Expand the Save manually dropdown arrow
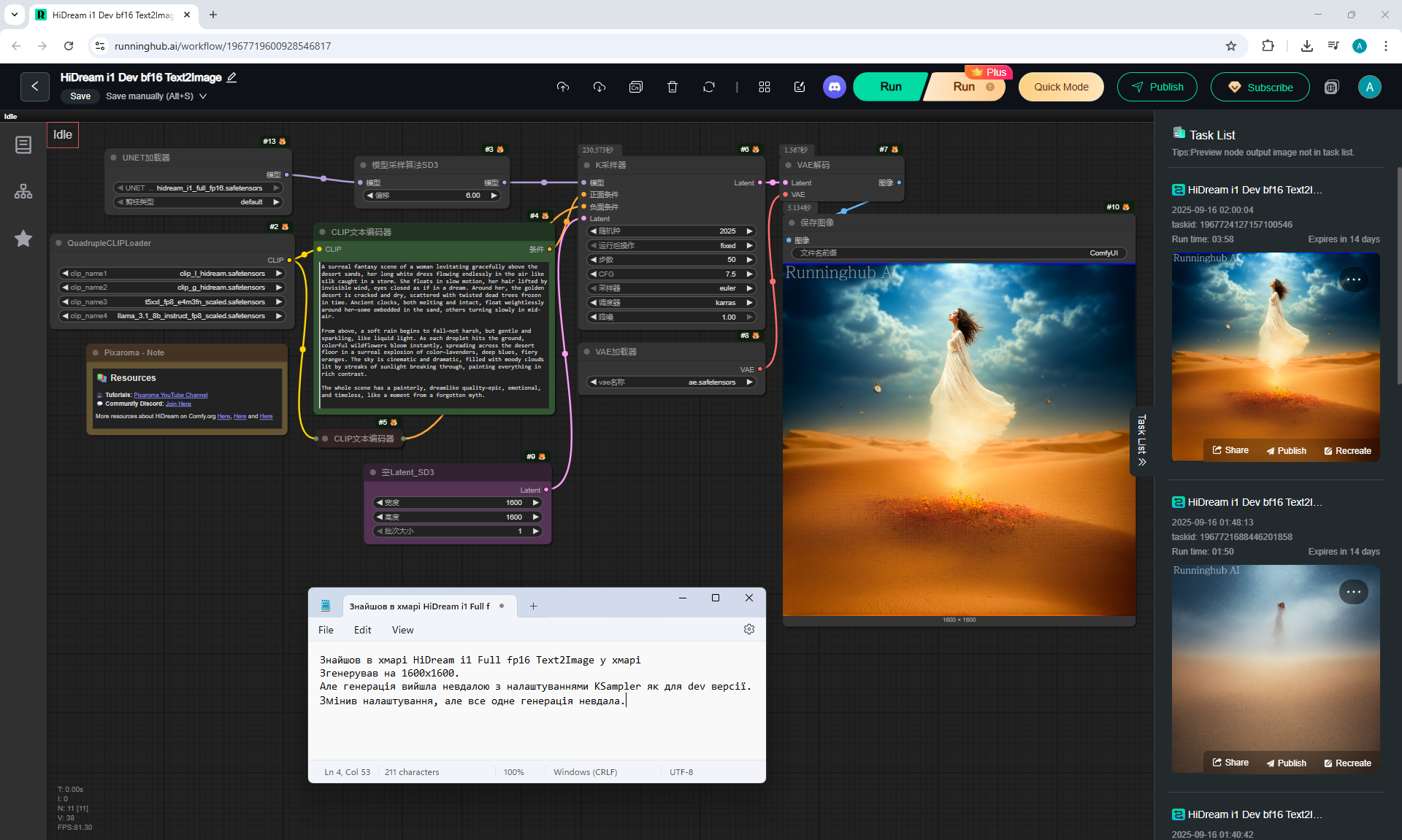 pyautogui.click(x=203, y=96)
